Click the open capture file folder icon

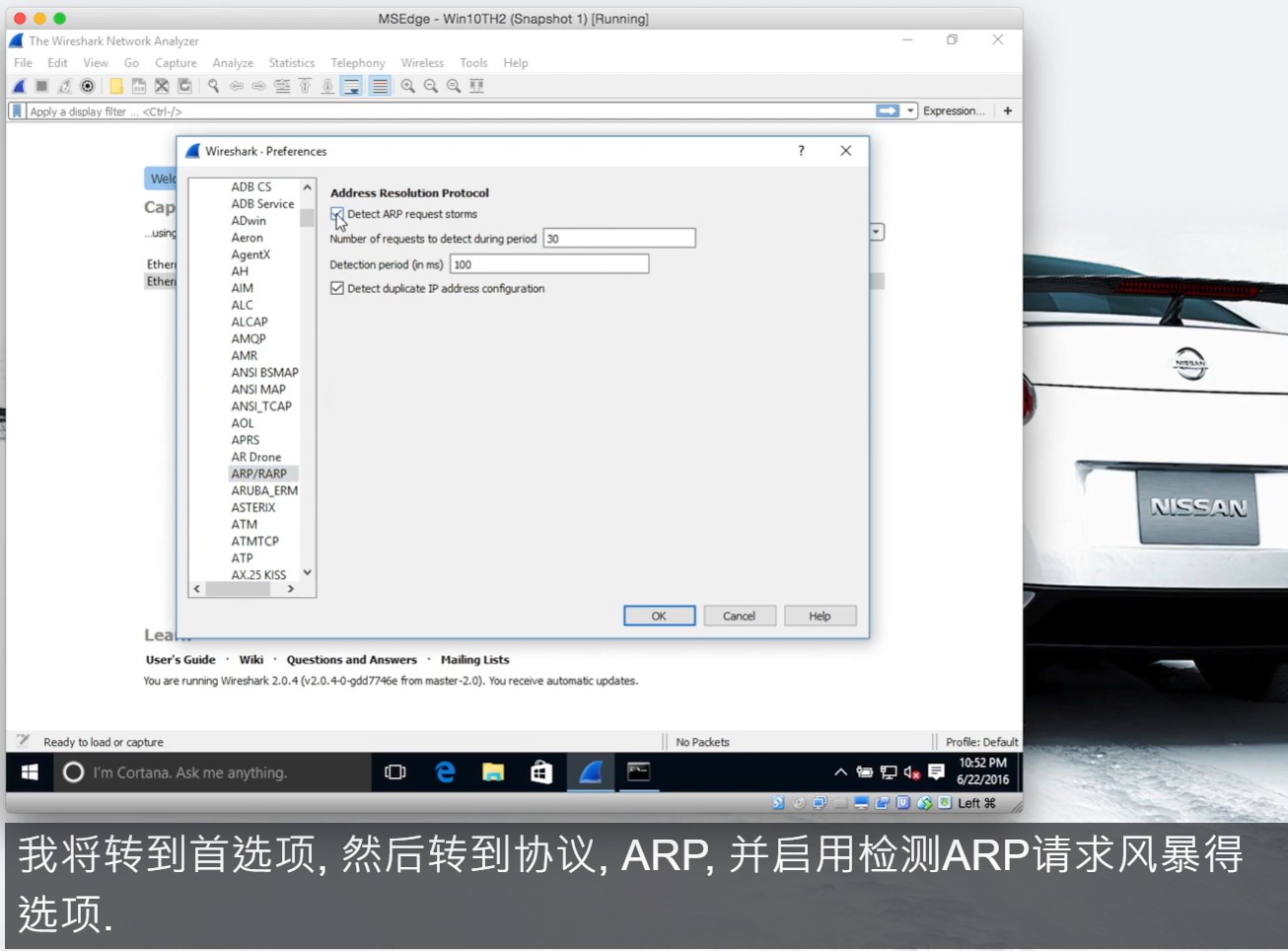click(116, 87)
